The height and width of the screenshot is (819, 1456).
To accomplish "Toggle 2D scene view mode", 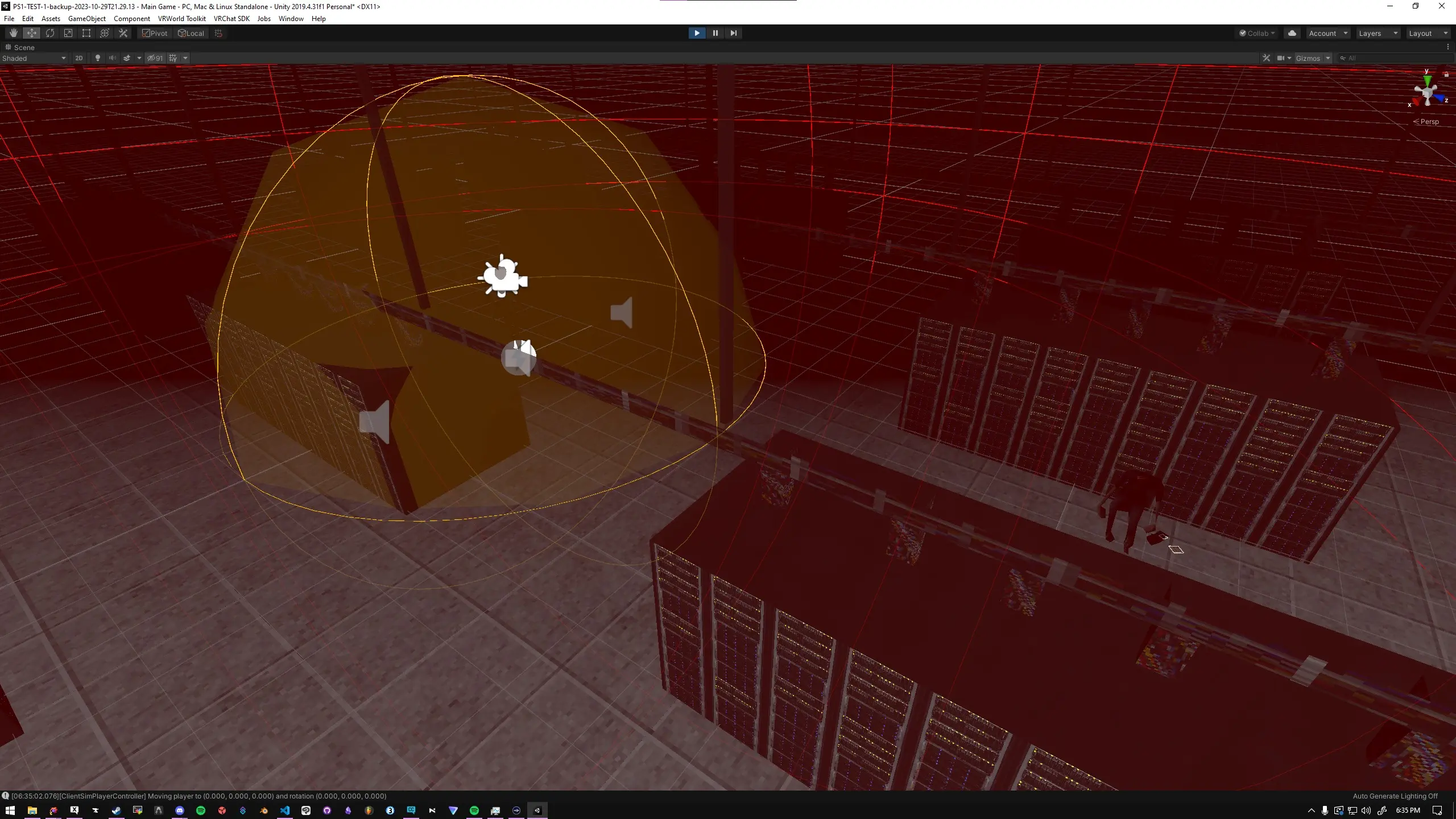I will pos(79,58).
